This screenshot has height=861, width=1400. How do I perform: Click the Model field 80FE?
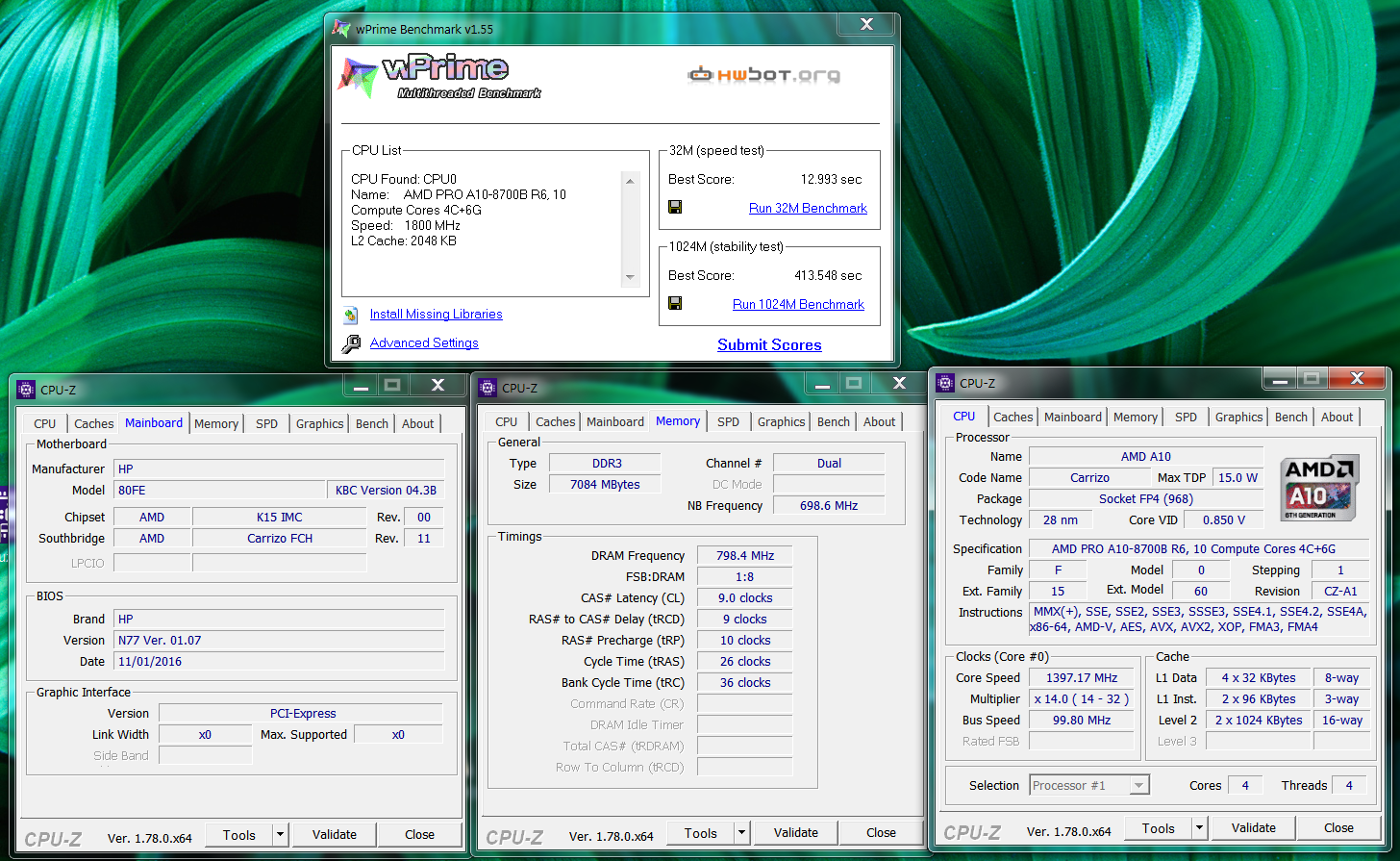coord(220,490)
